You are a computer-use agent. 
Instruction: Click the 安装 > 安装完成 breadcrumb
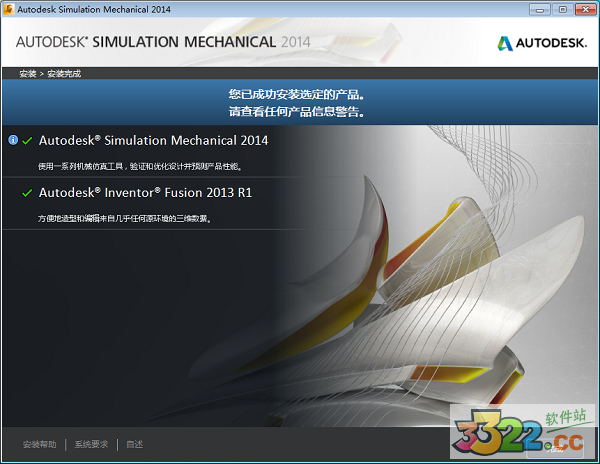point(50,73)
